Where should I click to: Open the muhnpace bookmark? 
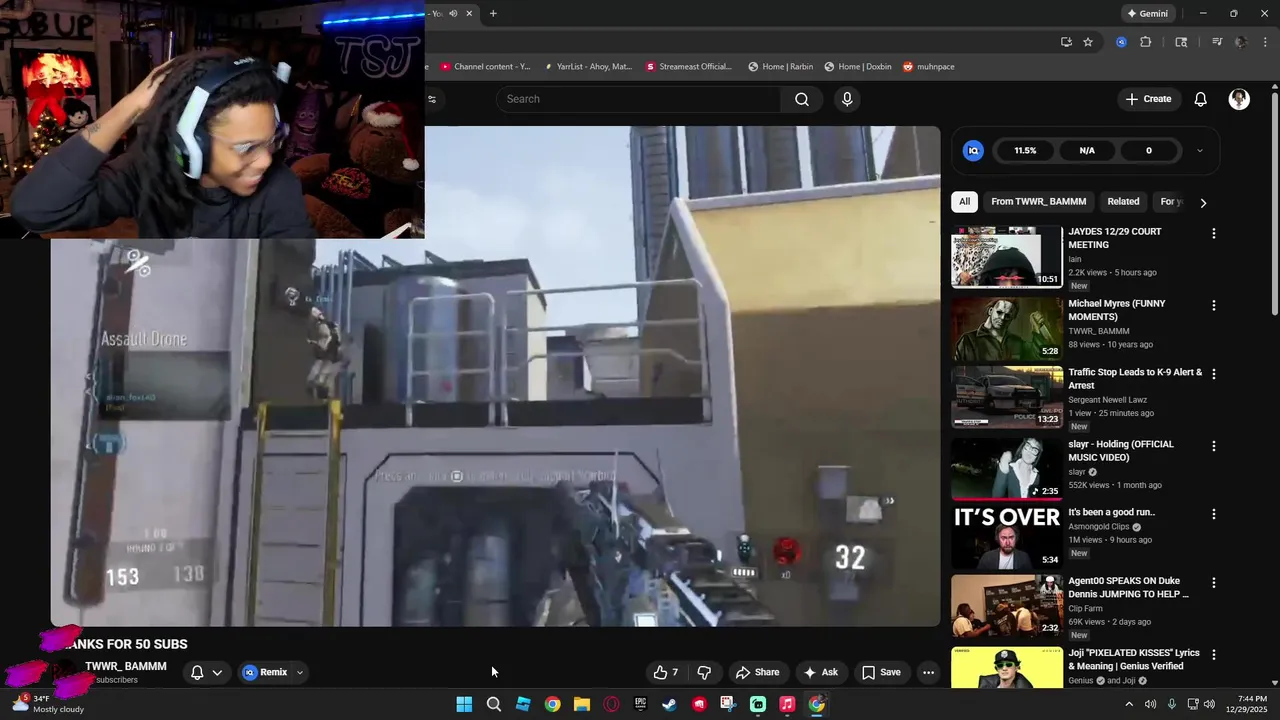(x=929, y=67)
